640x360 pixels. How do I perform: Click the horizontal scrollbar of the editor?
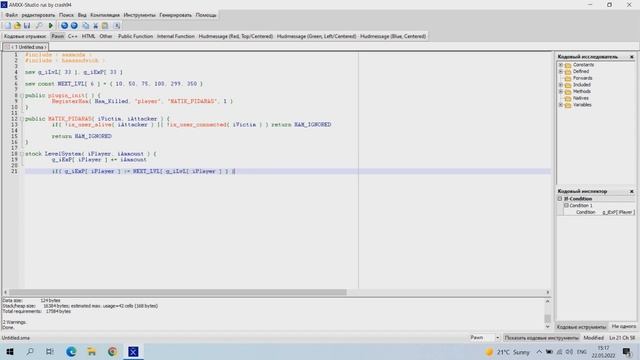178,292
